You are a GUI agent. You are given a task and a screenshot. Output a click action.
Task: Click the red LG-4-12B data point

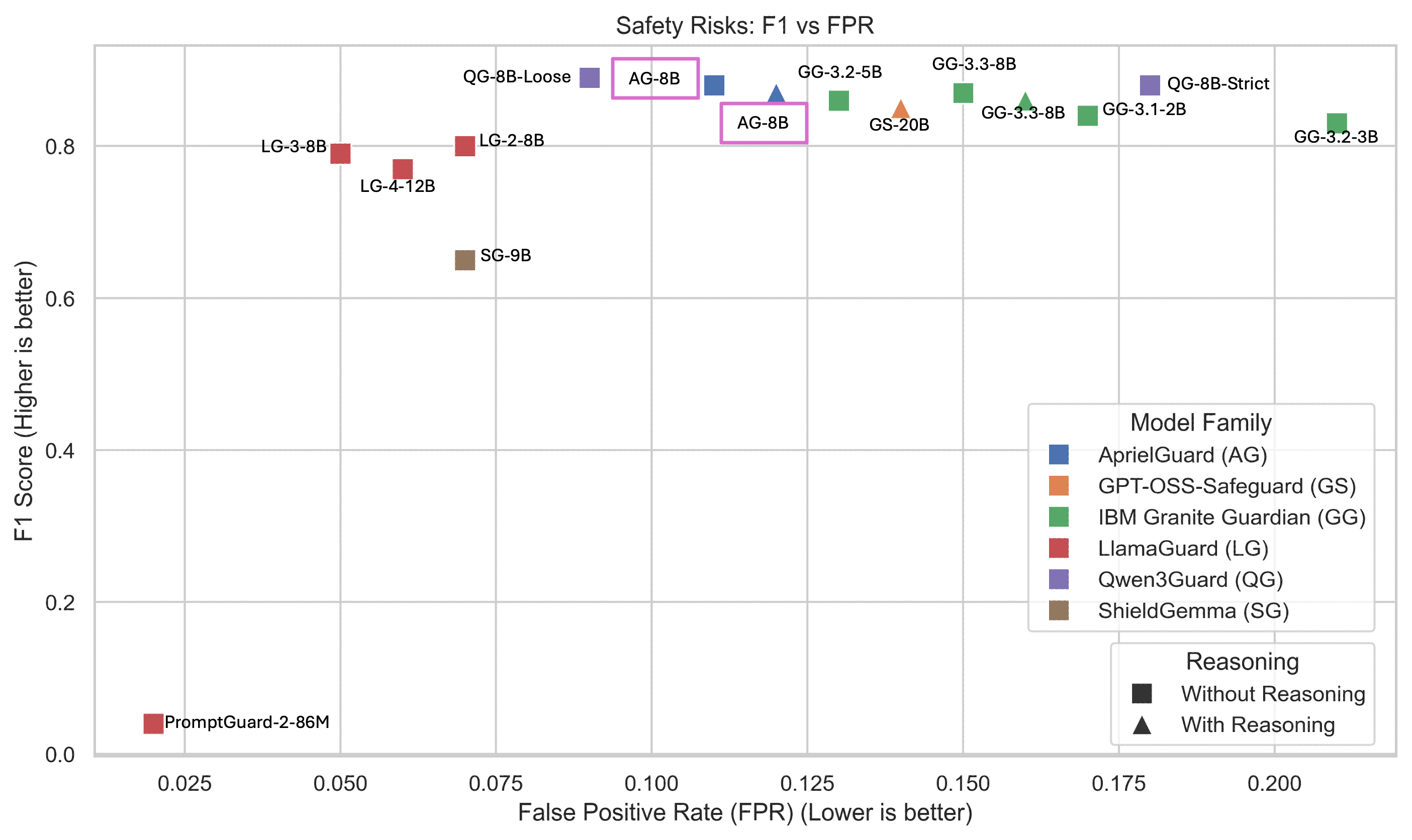tap(402, 169)
